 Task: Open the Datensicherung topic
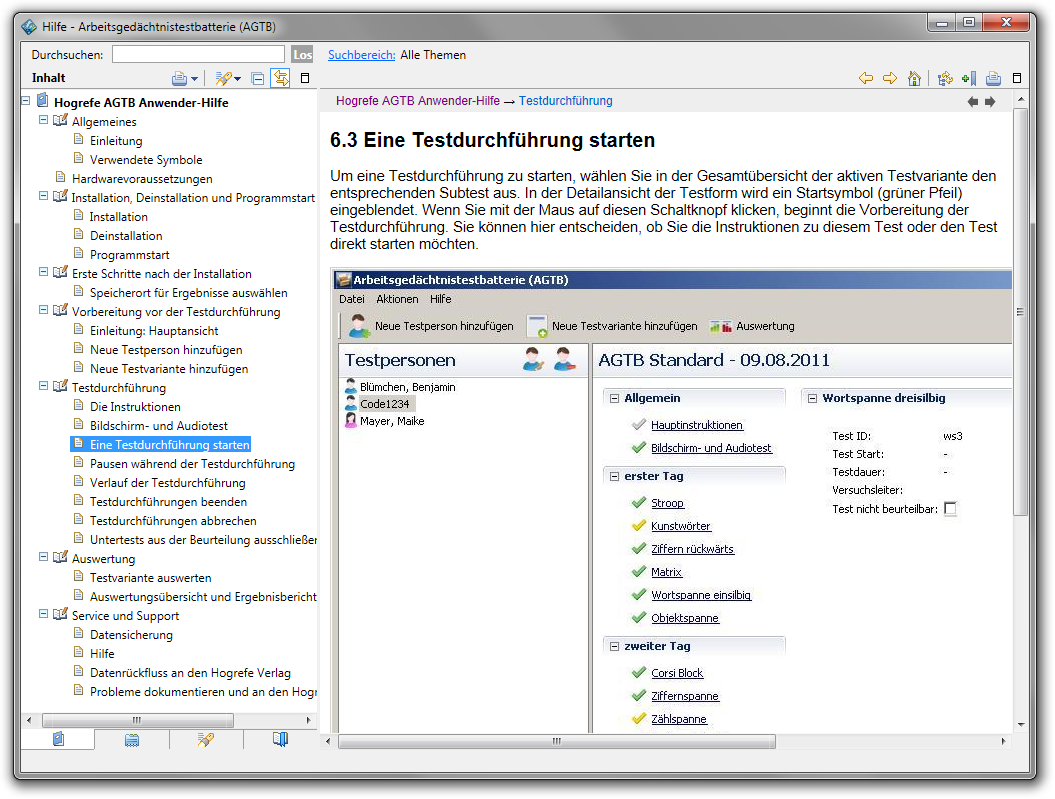pyautogui.click(x=131, y=635)
